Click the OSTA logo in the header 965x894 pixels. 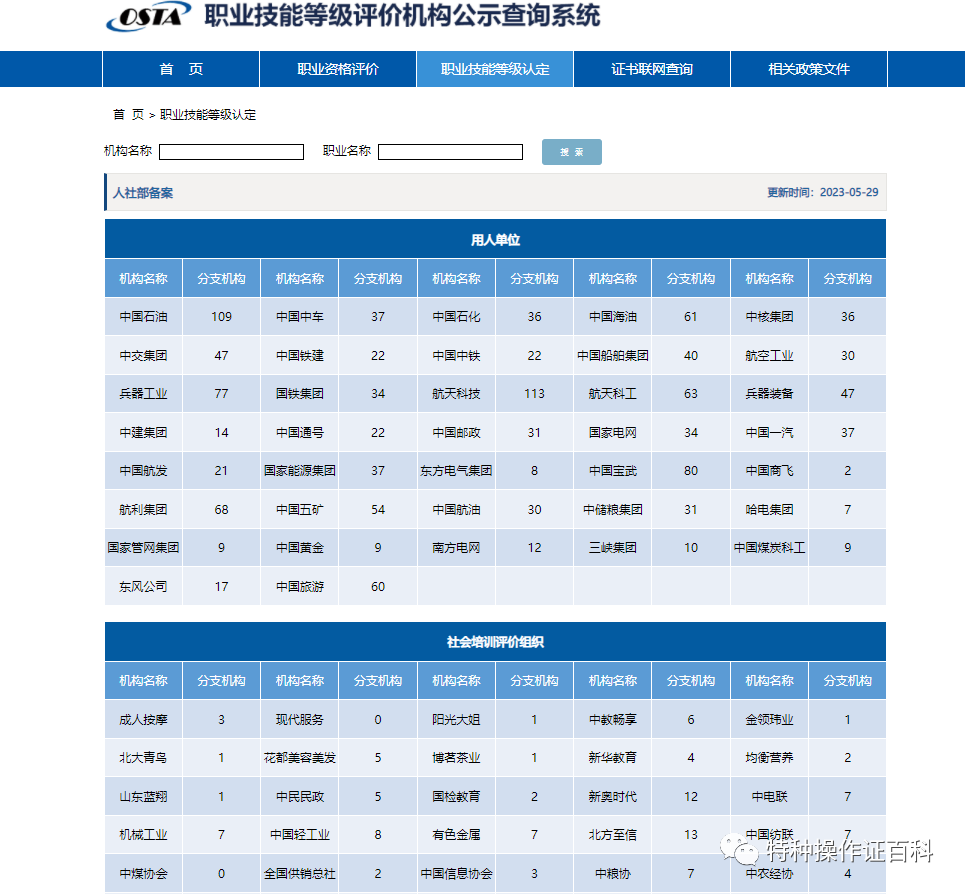(148, 17)
